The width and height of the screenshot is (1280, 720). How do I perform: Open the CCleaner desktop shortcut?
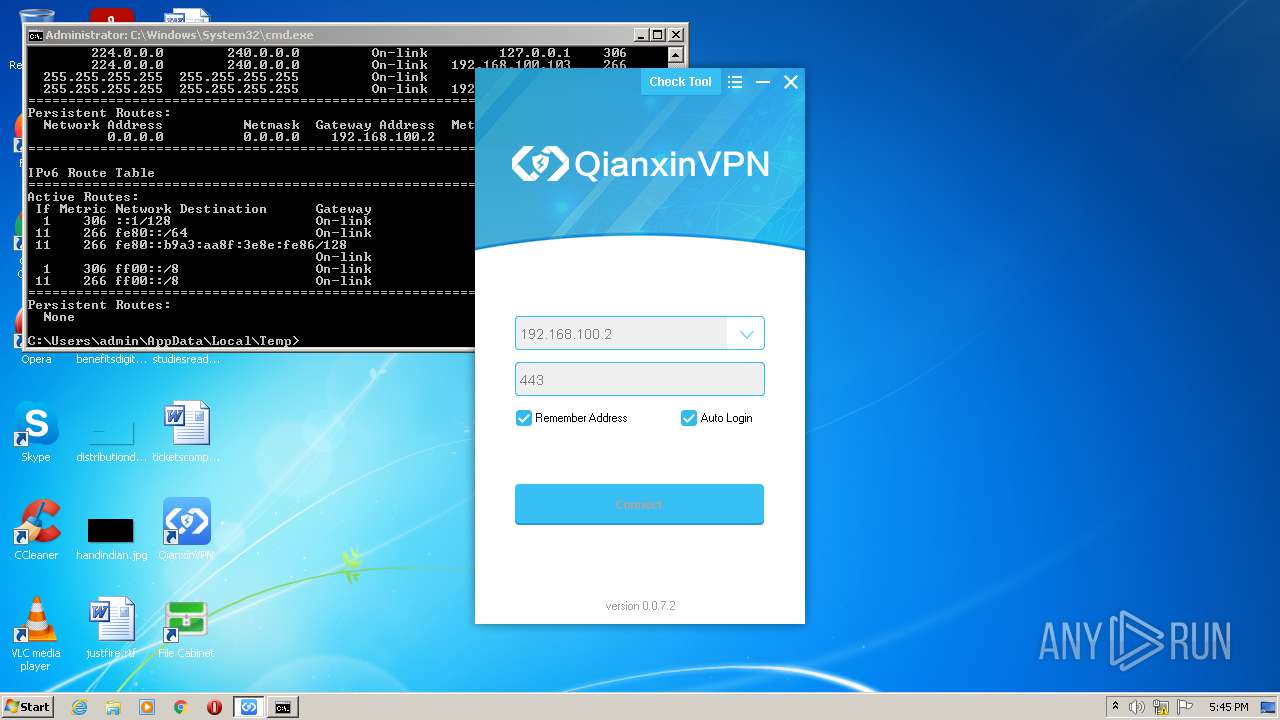click(36, 529)
